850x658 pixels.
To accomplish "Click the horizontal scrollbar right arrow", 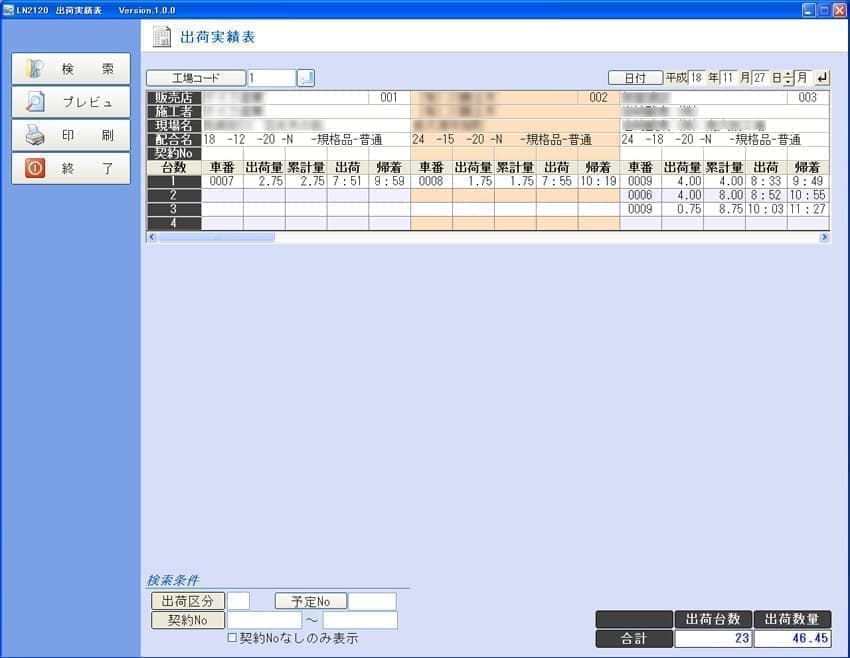I will 824,237.
